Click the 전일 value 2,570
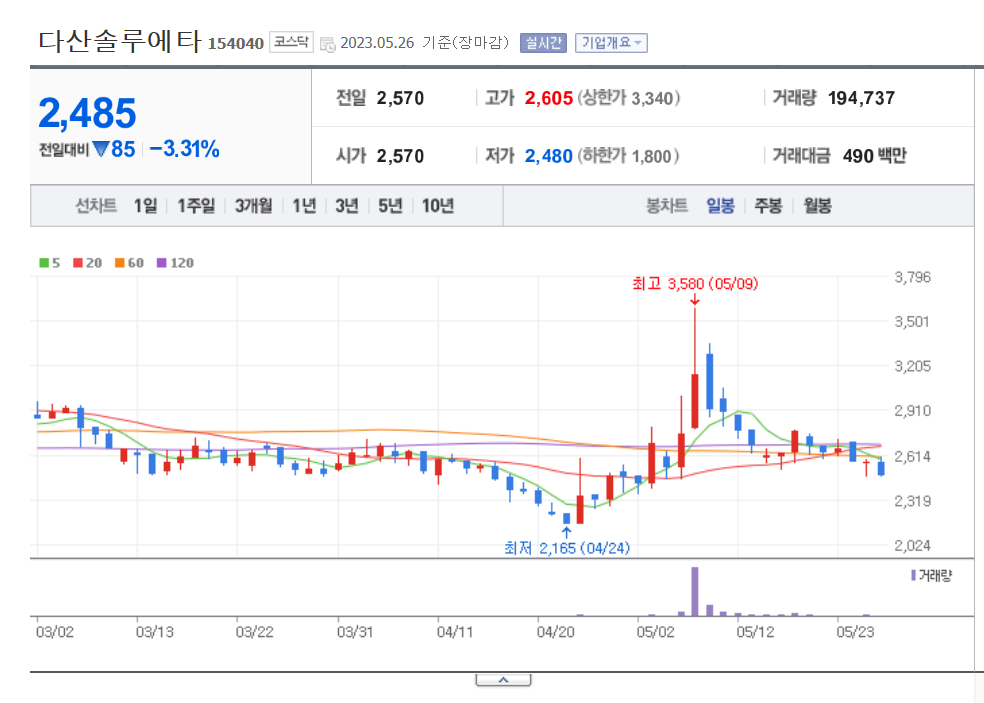The image size is (984, 703). [400, 99]
